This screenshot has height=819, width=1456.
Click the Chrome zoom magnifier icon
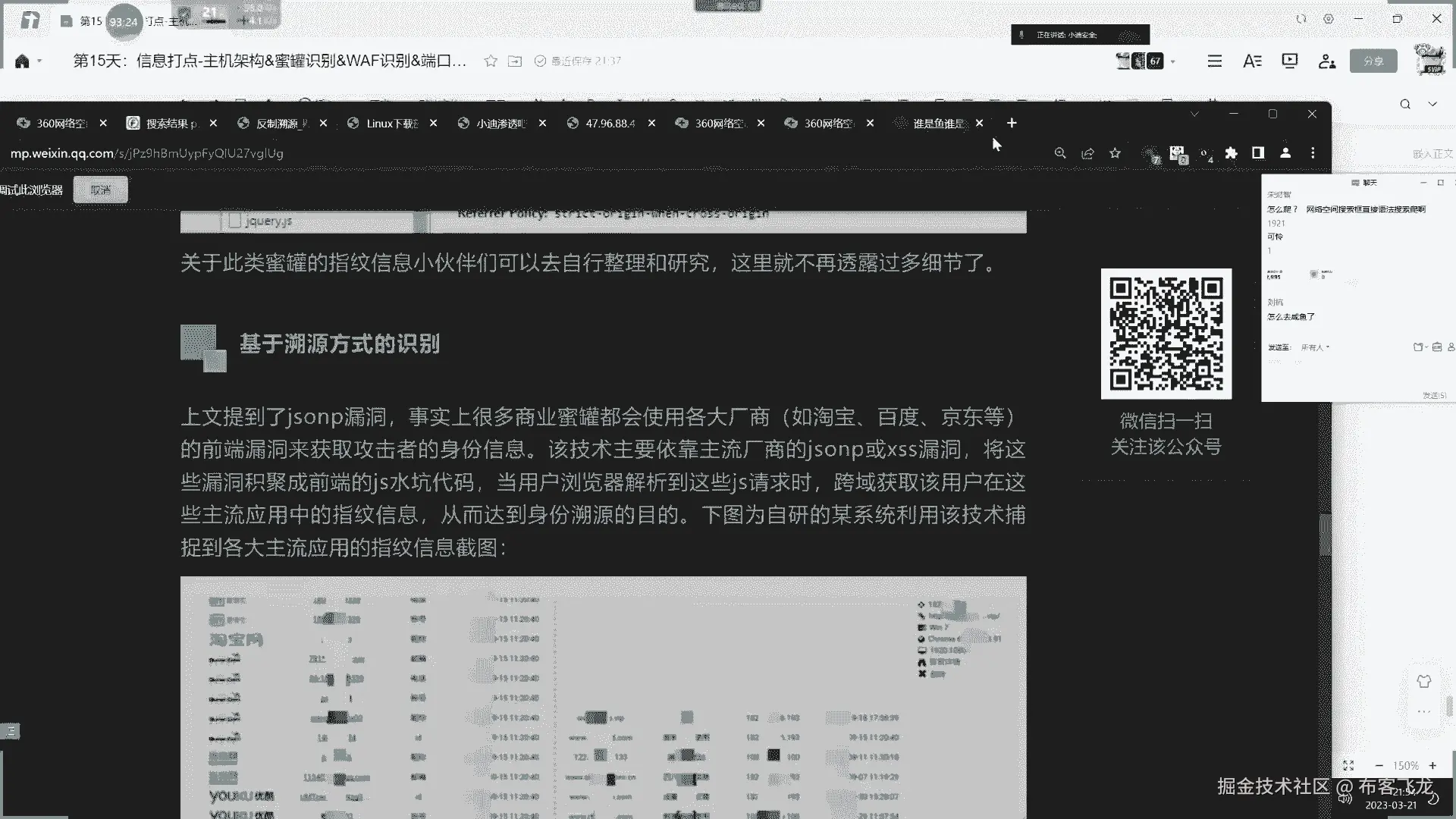point(1060,153)
